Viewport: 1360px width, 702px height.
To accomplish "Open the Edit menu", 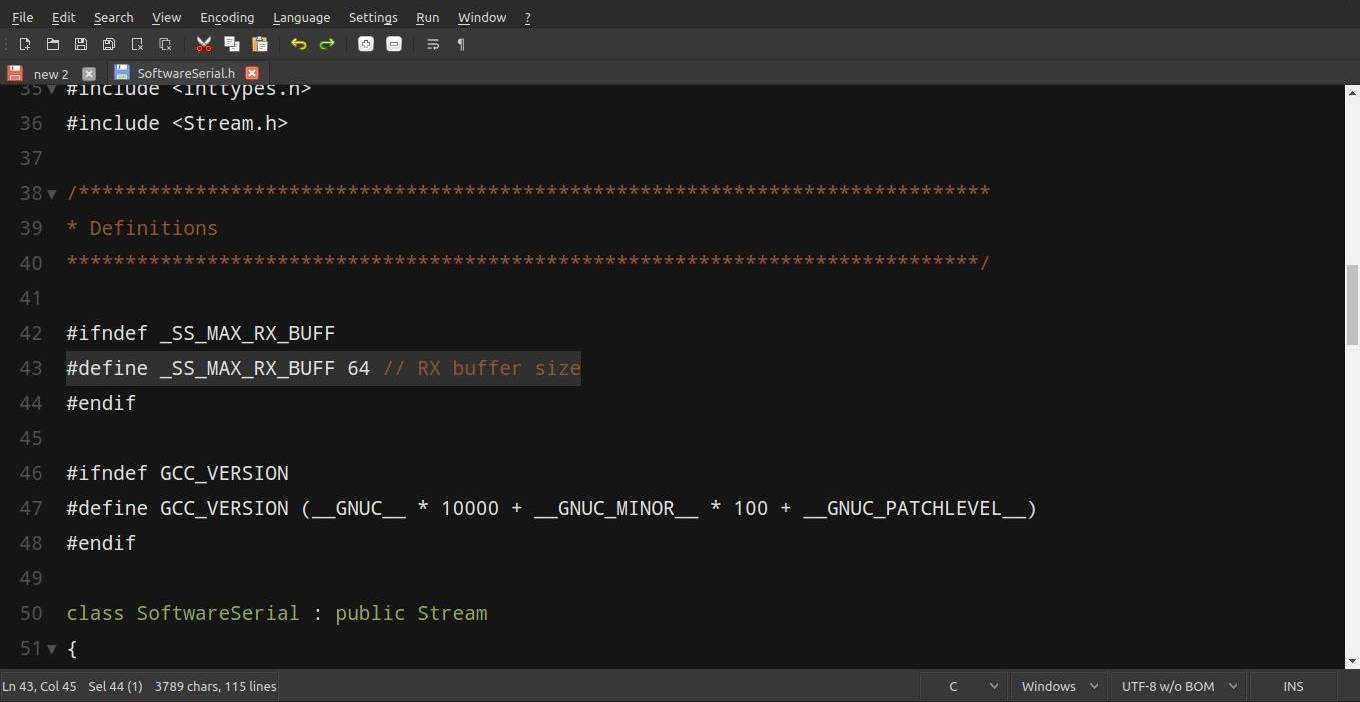I will click(x=63, y=17).
